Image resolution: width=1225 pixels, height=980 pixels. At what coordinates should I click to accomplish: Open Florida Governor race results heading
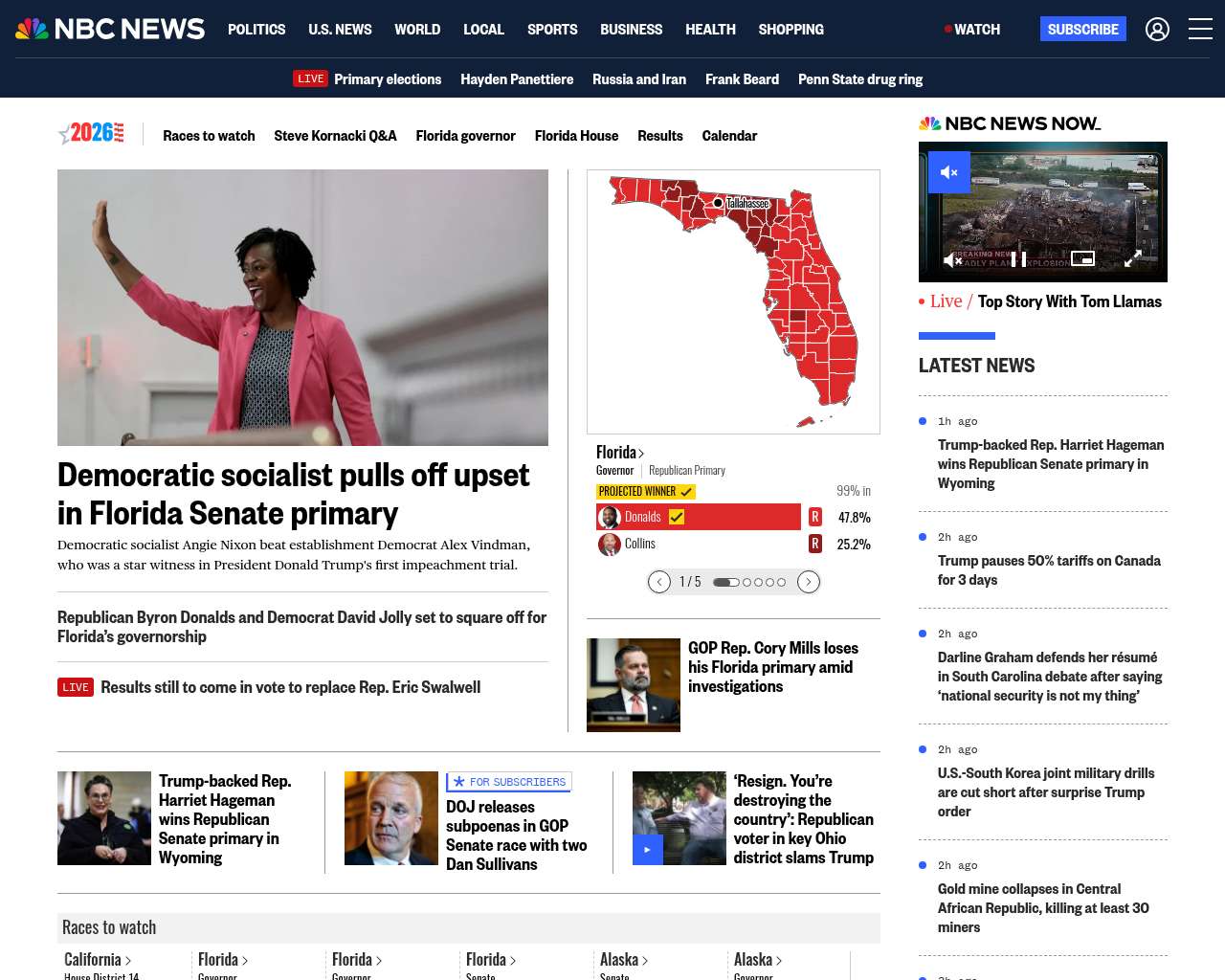point(620,453)
